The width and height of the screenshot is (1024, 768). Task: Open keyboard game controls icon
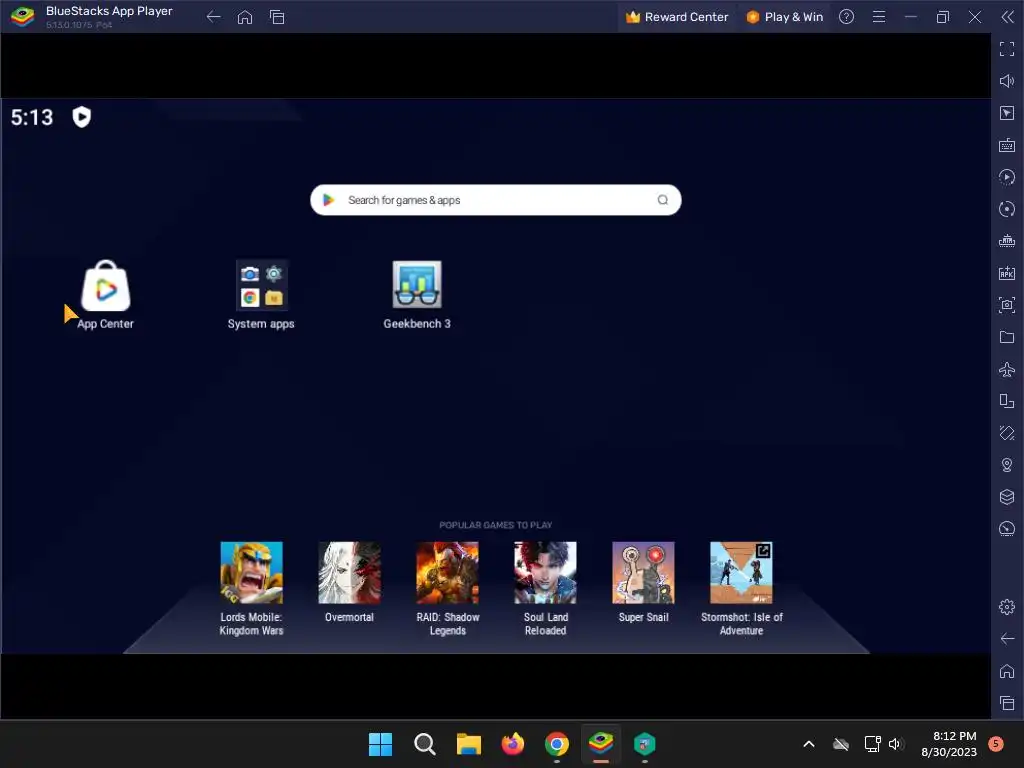click(x=1007, y=145)
